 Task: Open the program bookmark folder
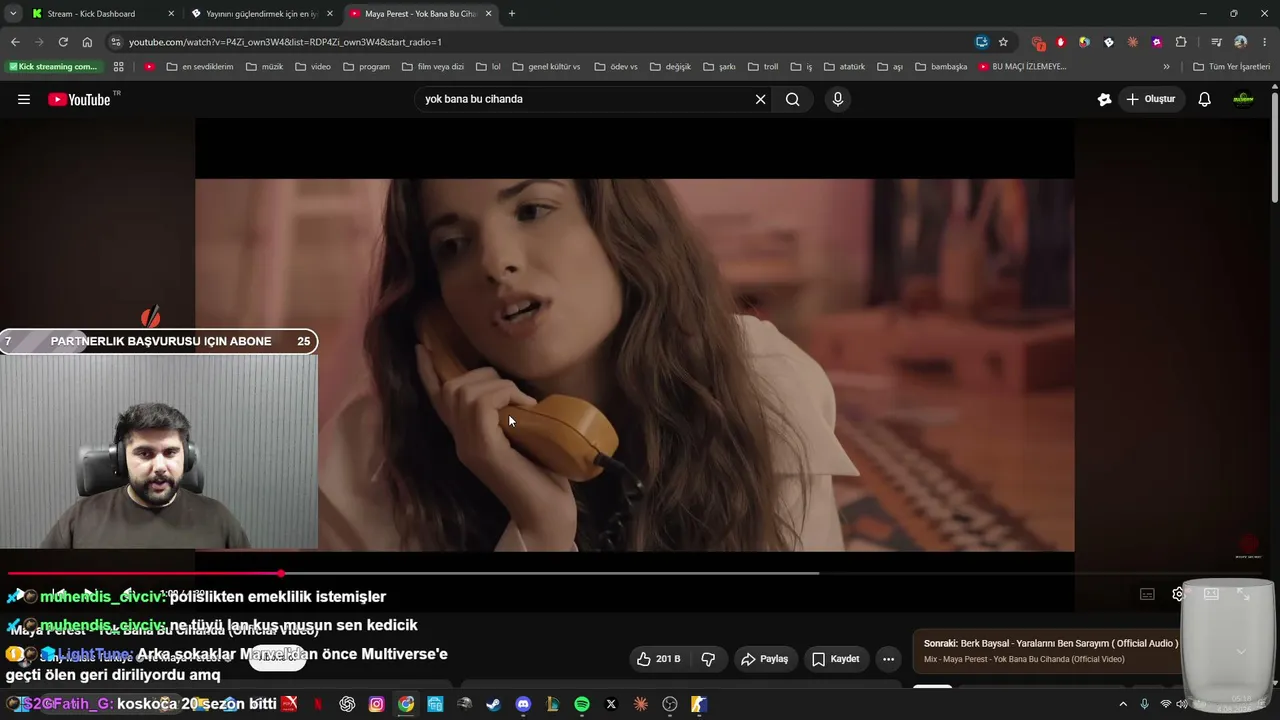[366, 67]
